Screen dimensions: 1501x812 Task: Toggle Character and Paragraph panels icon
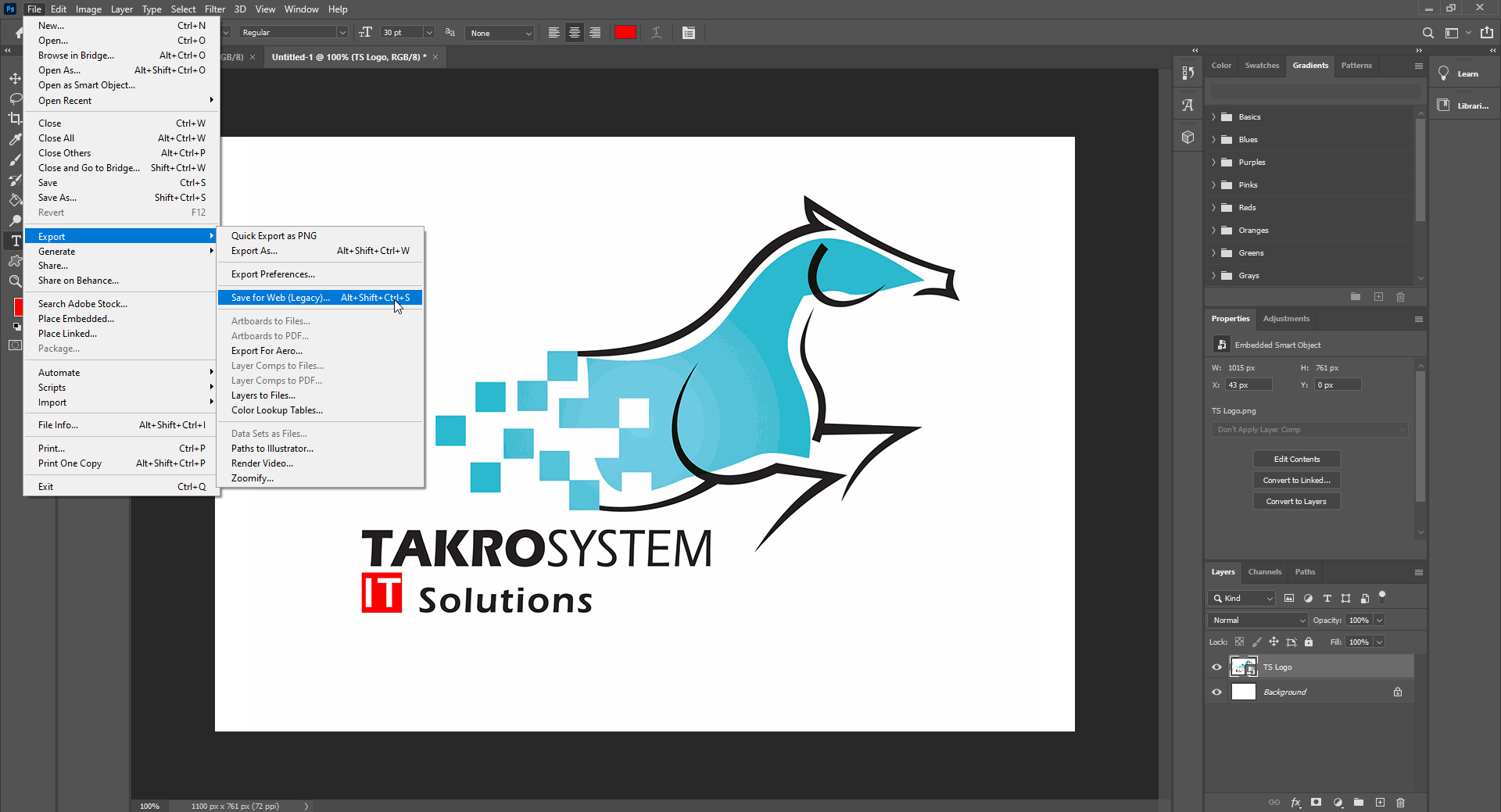click(688, 33)
